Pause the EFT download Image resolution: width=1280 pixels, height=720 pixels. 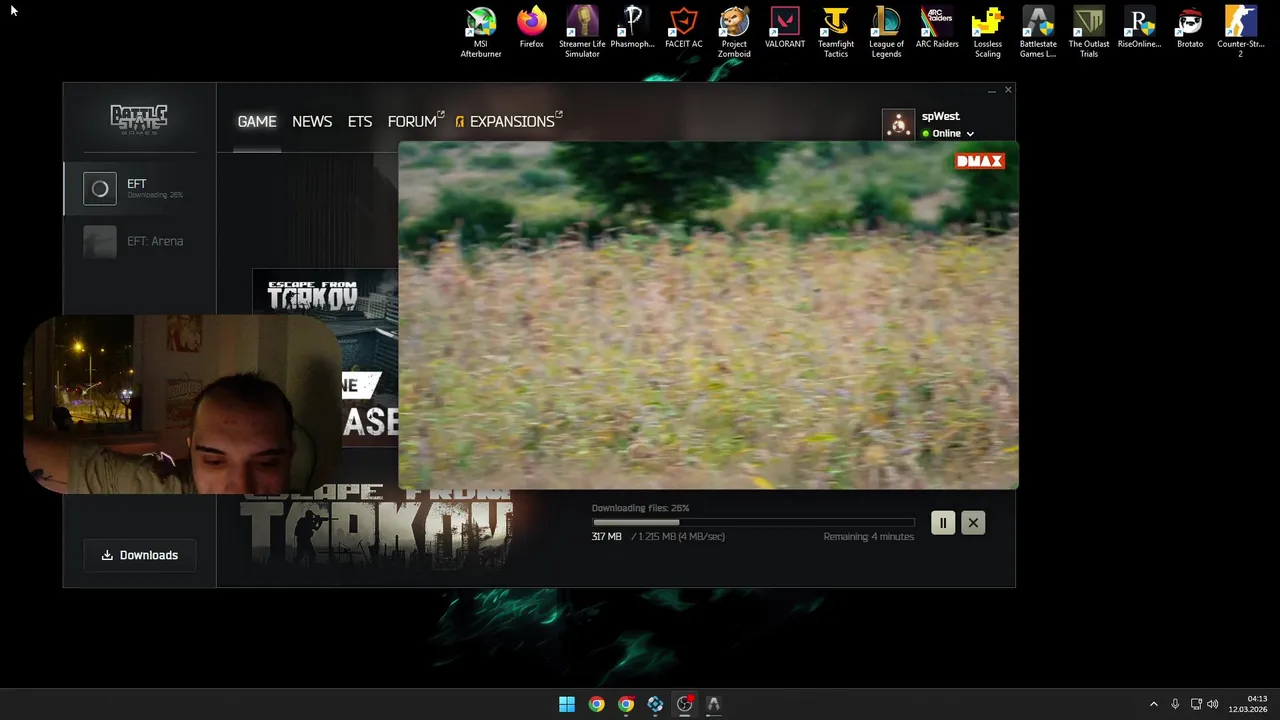coord(943,522)
